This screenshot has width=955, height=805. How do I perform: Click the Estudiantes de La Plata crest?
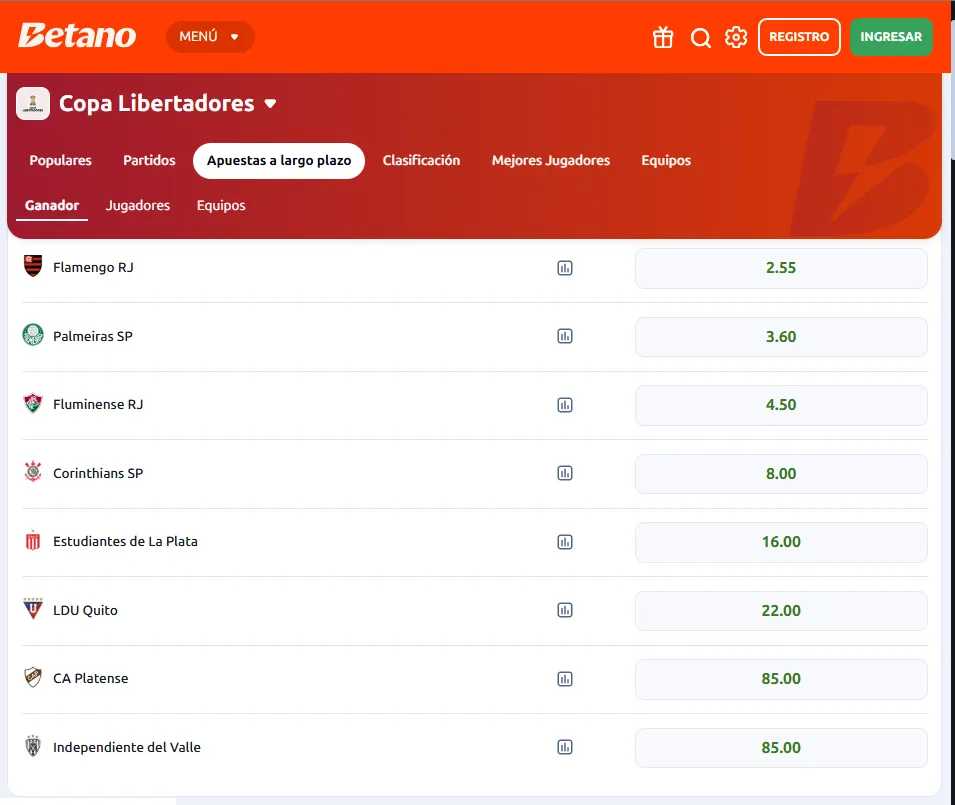pos(33,541)
